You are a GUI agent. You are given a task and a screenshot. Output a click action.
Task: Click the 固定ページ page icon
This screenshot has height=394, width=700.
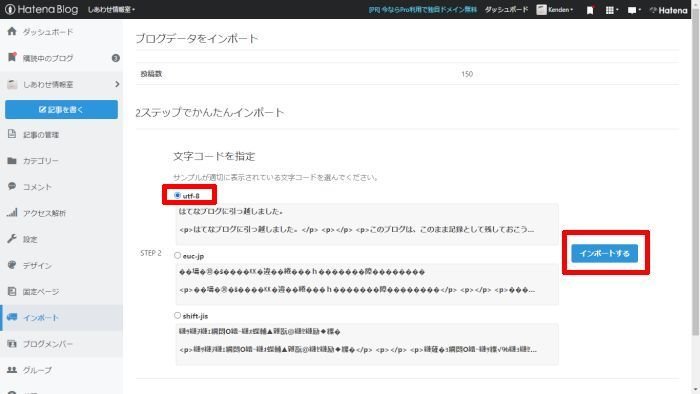point(12,291)
